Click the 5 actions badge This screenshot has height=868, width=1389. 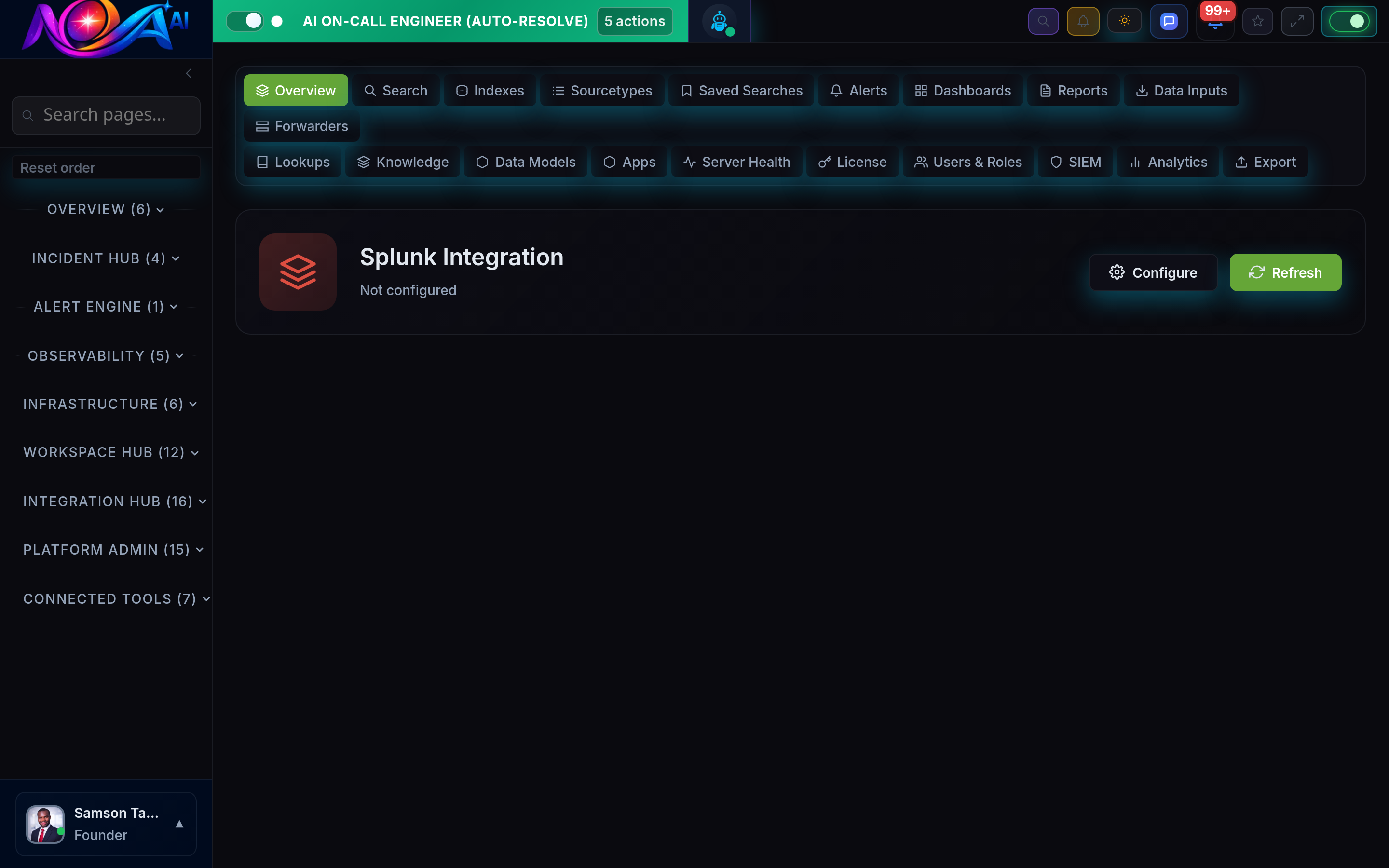(x=634, y=21)
